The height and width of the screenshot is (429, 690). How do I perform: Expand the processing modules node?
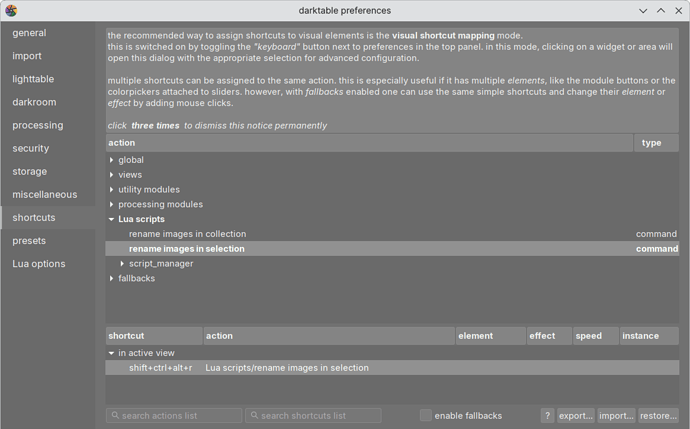pyautogui.click(x=112, y=204)
